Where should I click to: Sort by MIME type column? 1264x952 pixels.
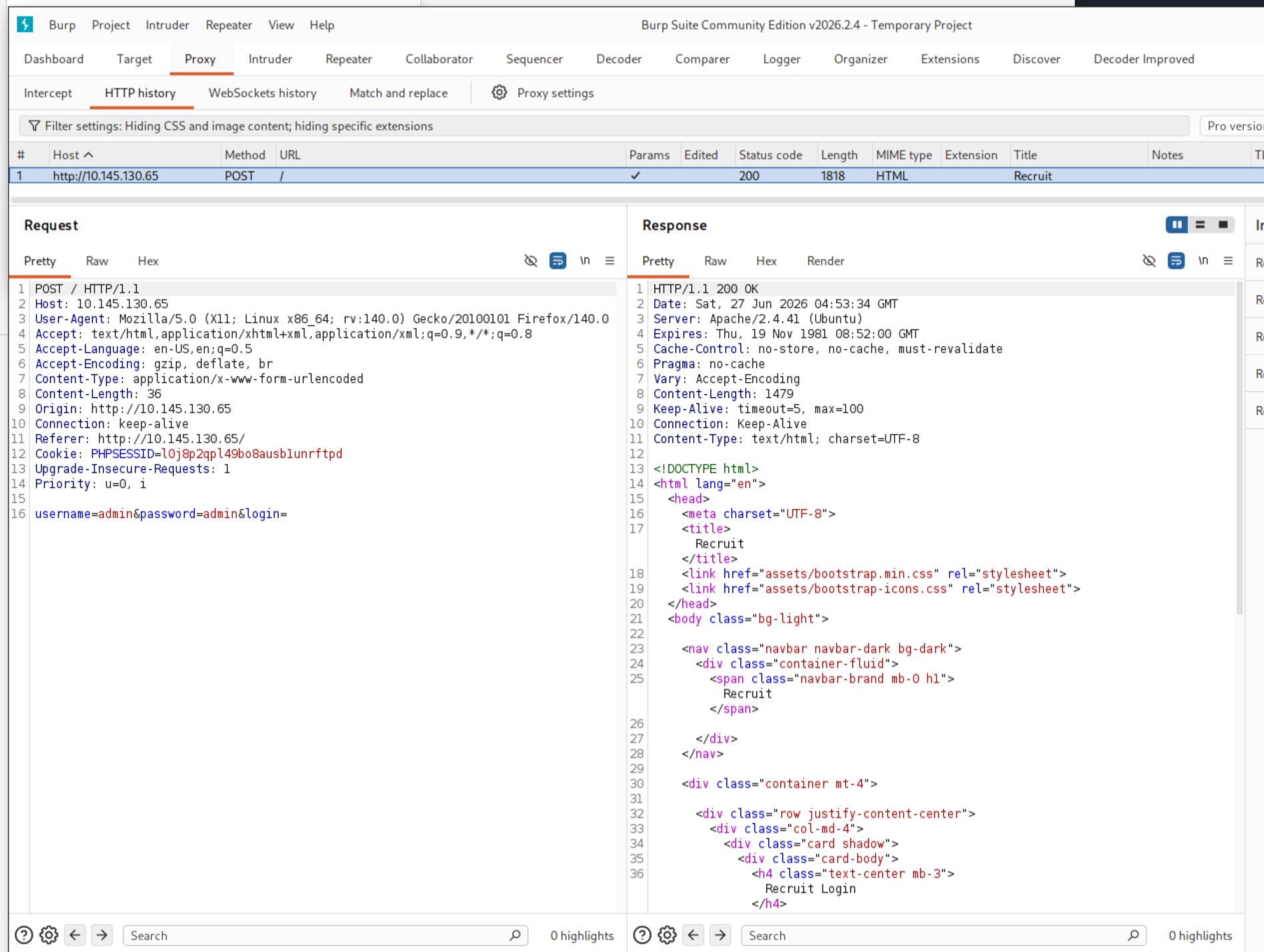point(904,154)
